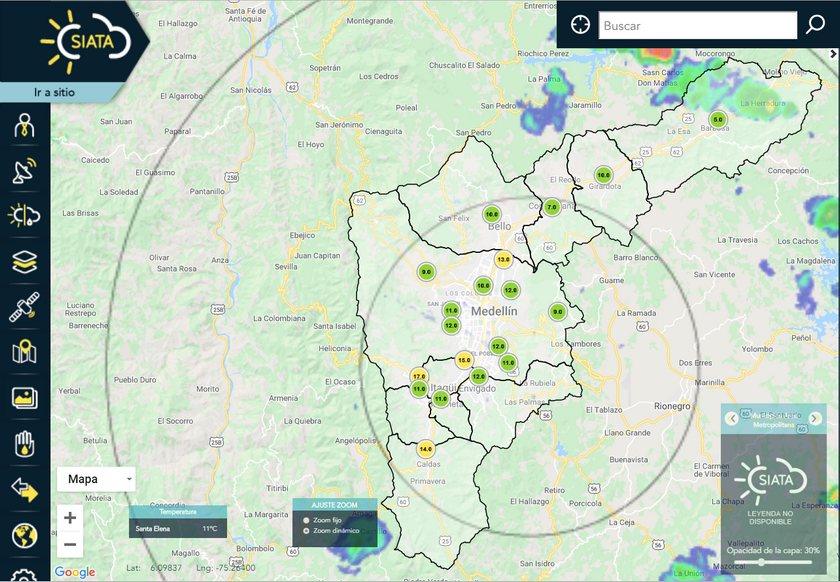840x582 pixels.
Task: Click the Ir a sitio link
Action: [54, 93]
